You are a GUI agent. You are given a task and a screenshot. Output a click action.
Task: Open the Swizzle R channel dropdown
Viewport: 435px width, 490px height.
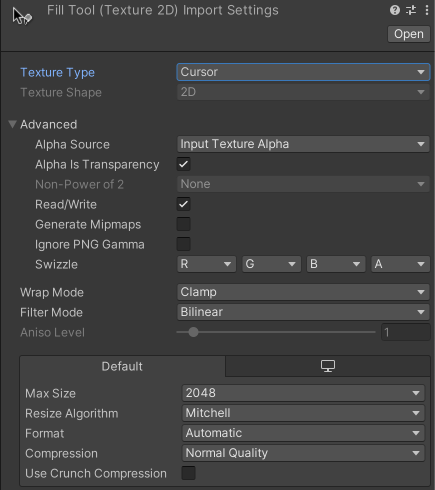click(x=206, y=264)
